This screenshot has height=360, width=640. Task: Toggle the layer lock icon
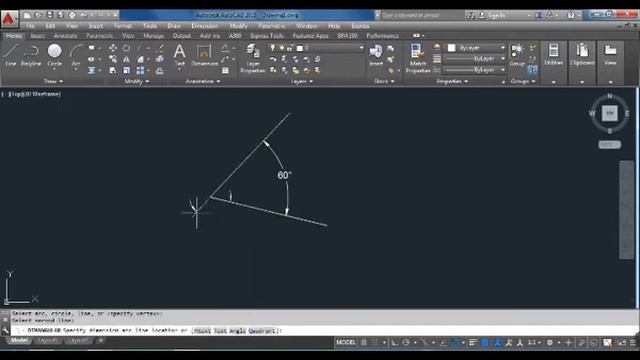click(x=289, y=48)
